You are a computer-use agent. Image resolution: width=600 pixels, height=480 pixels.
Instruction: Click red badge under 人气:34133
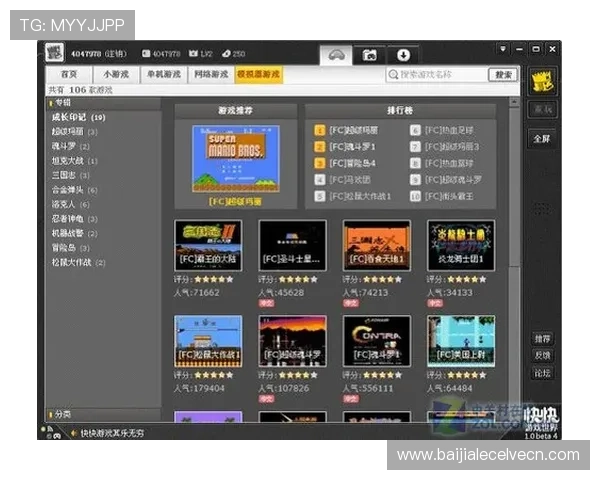pos(435,304)
